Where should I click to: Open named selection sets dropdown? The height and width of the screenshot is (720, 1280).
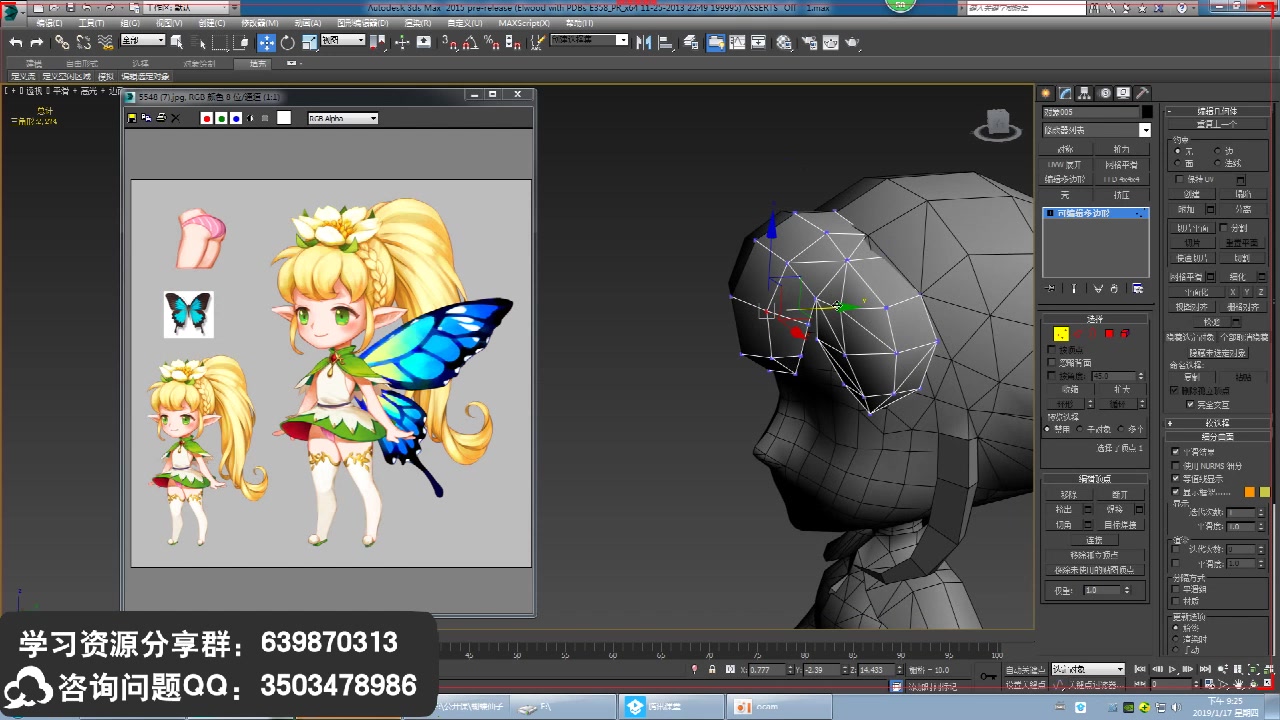click(x=588, y=40)
